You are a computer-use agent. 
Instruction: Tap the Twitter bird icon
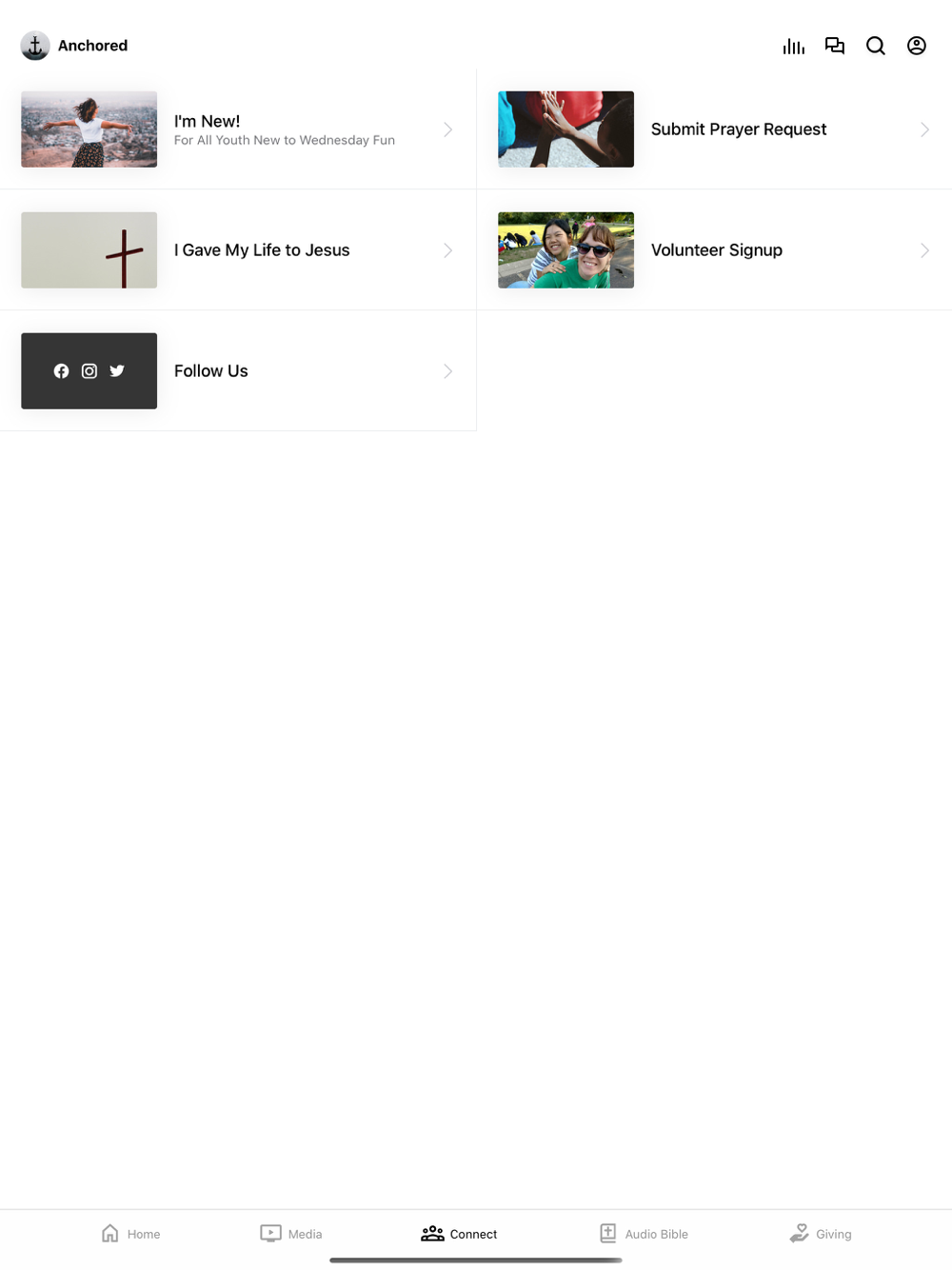point(117,371)
